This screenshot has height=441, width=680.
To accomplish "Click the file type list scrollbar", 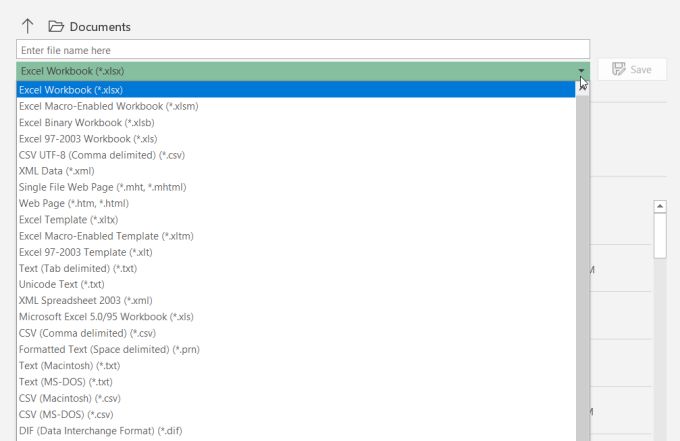I will [582, 261].
